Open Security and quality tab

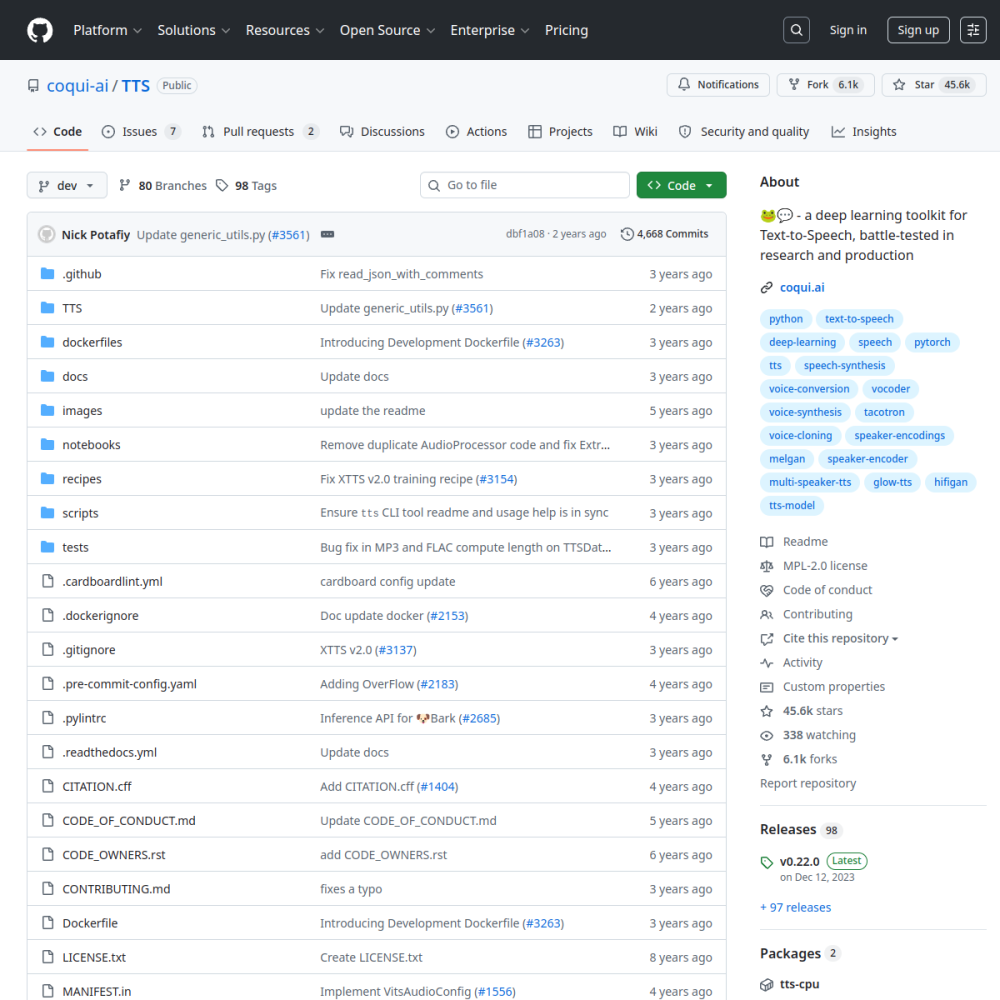(x=744, y=132)
